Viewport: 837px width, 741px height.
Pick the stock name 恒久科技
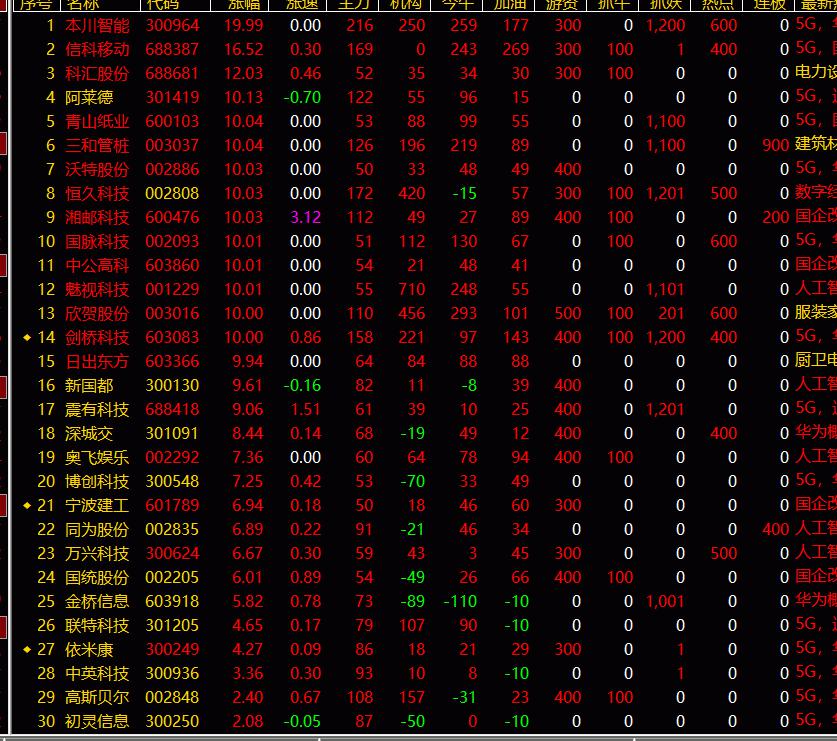(x=97, y=193)
